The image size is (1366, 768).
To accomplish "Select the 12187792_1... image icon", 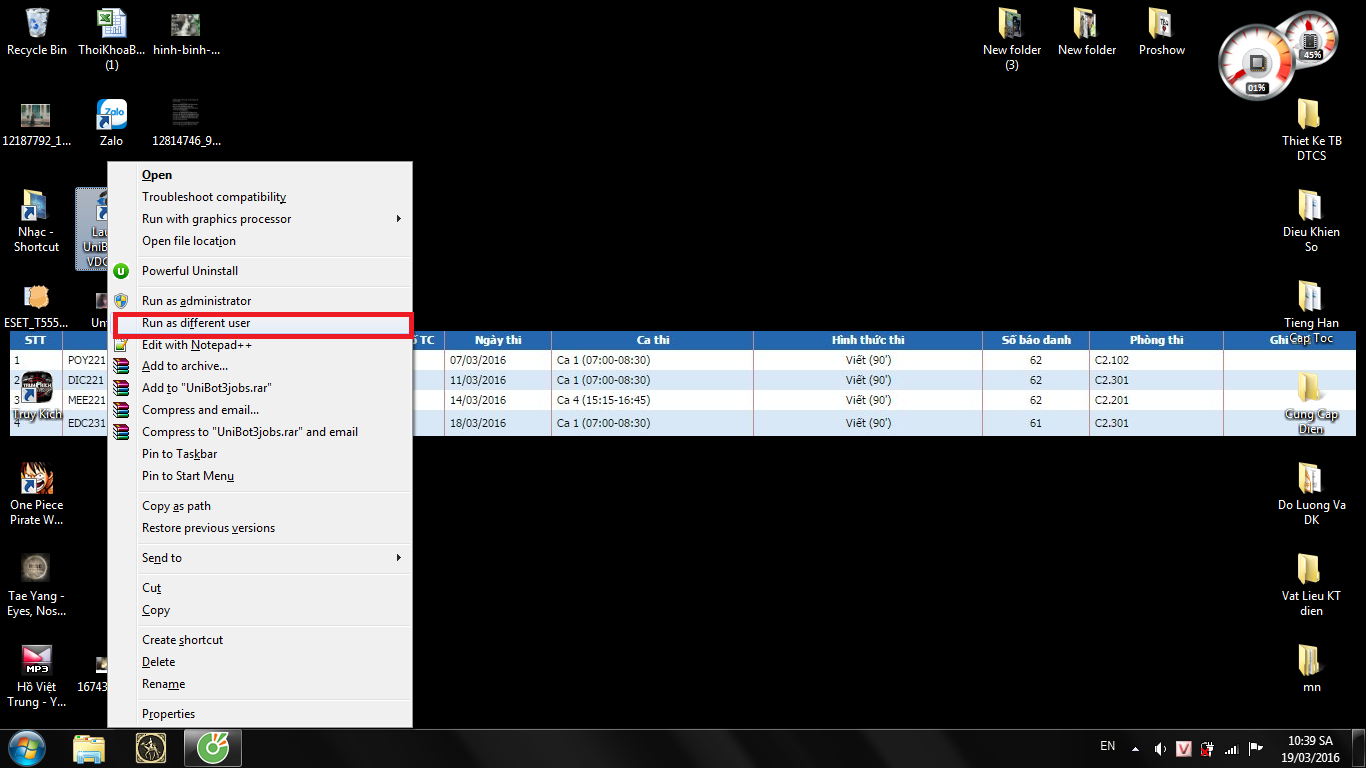I will (x=37, y=123).
